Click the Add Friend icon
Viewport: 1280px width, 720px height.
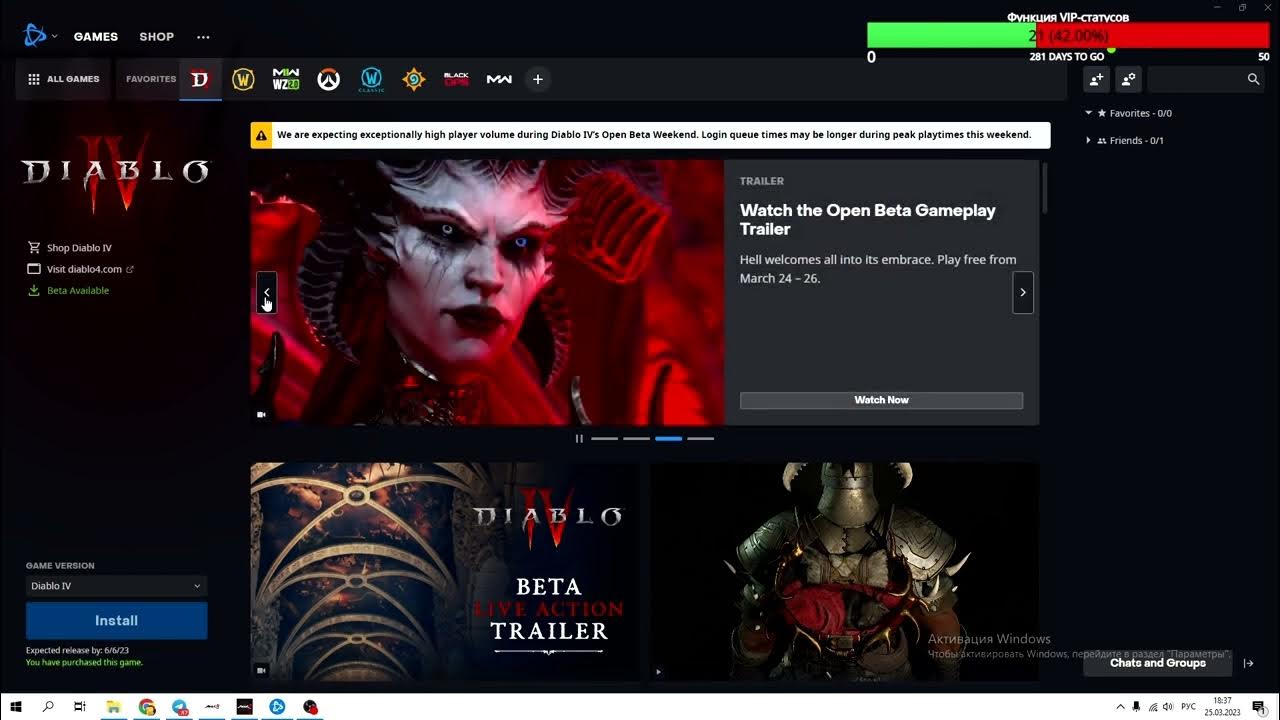(x=1097, y=79)
